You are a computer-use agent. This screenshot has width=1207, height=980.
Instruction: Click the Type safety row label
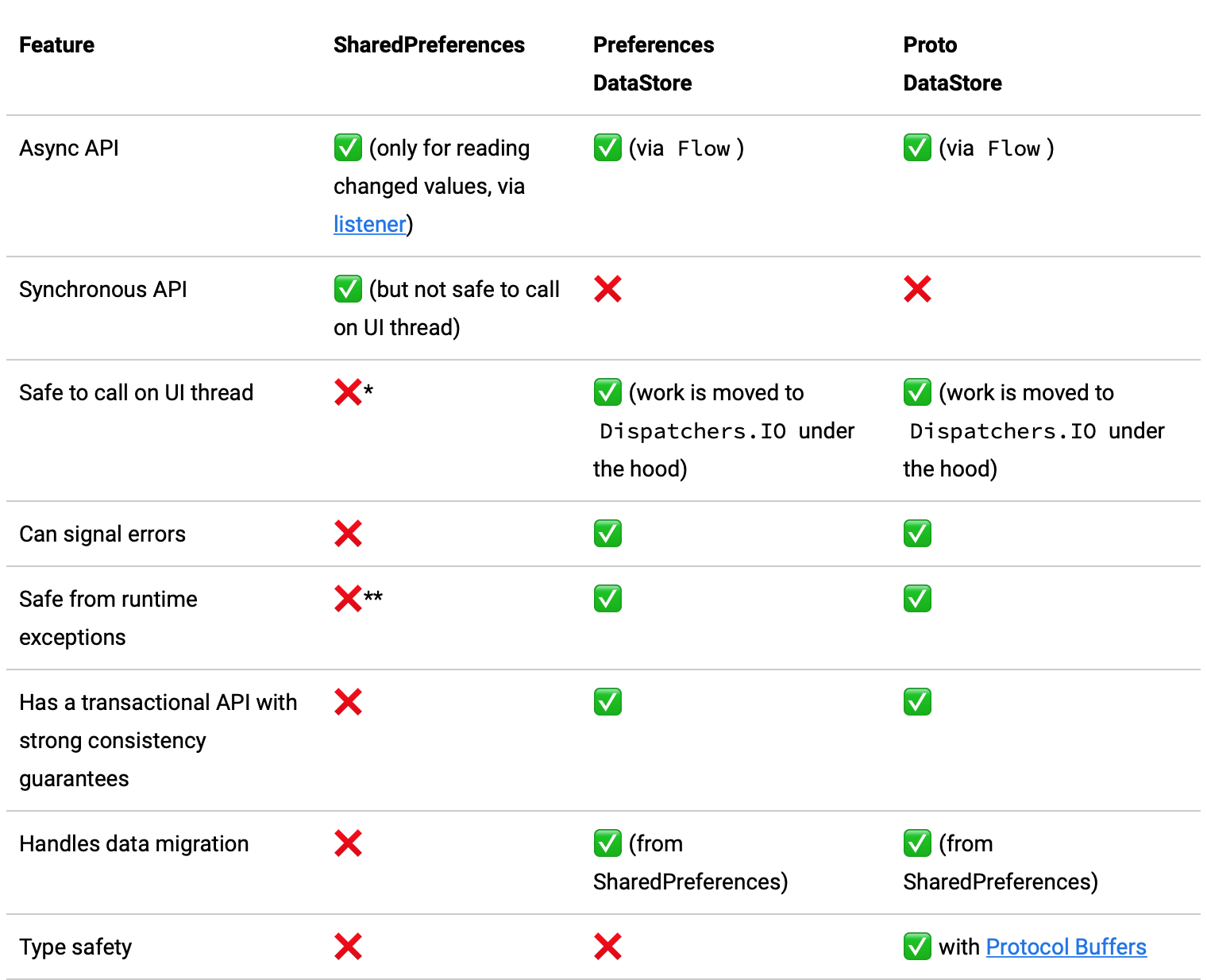click(75, 947)
